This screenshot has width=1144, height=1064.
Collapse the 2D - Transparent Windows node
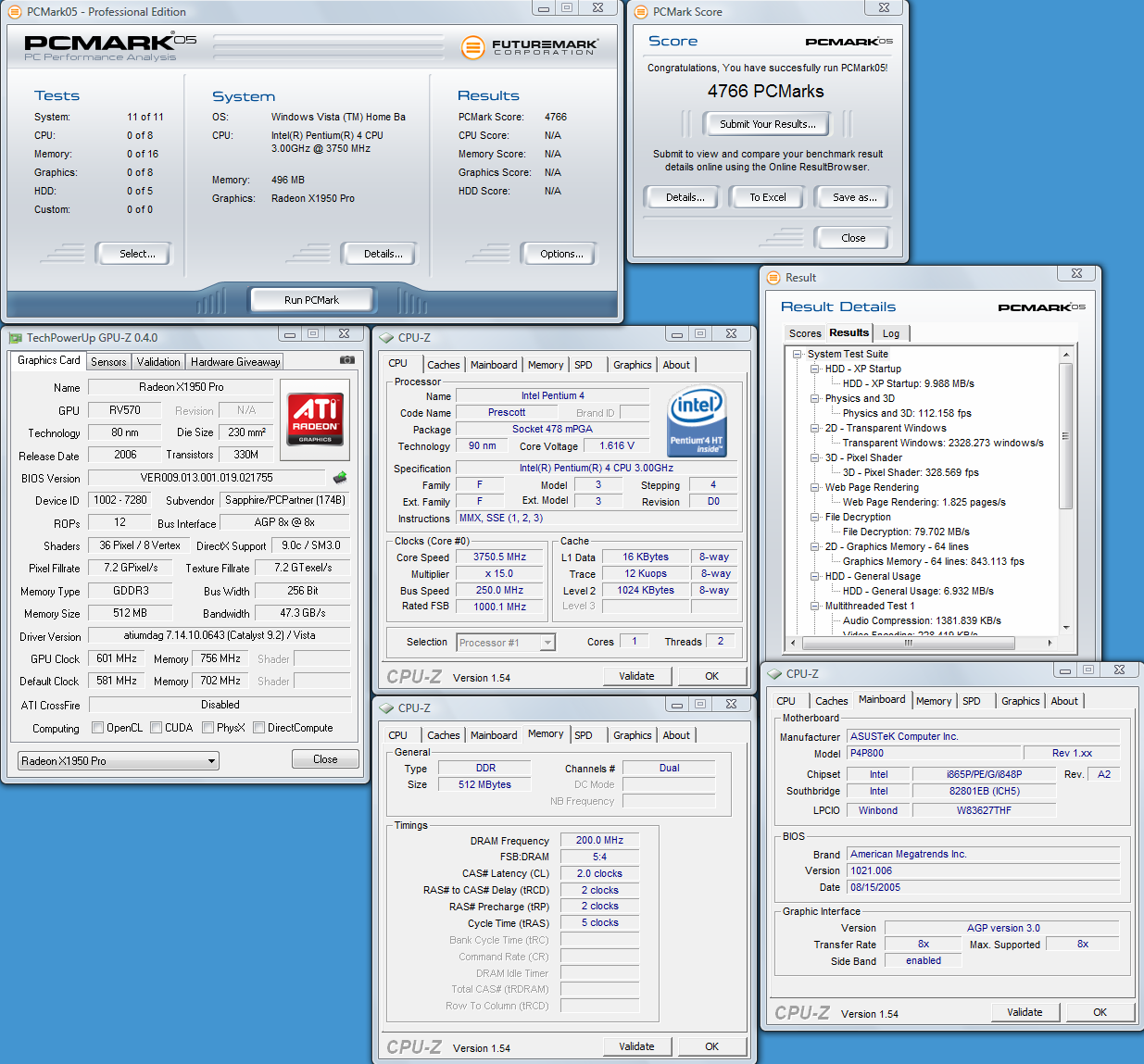815,428
